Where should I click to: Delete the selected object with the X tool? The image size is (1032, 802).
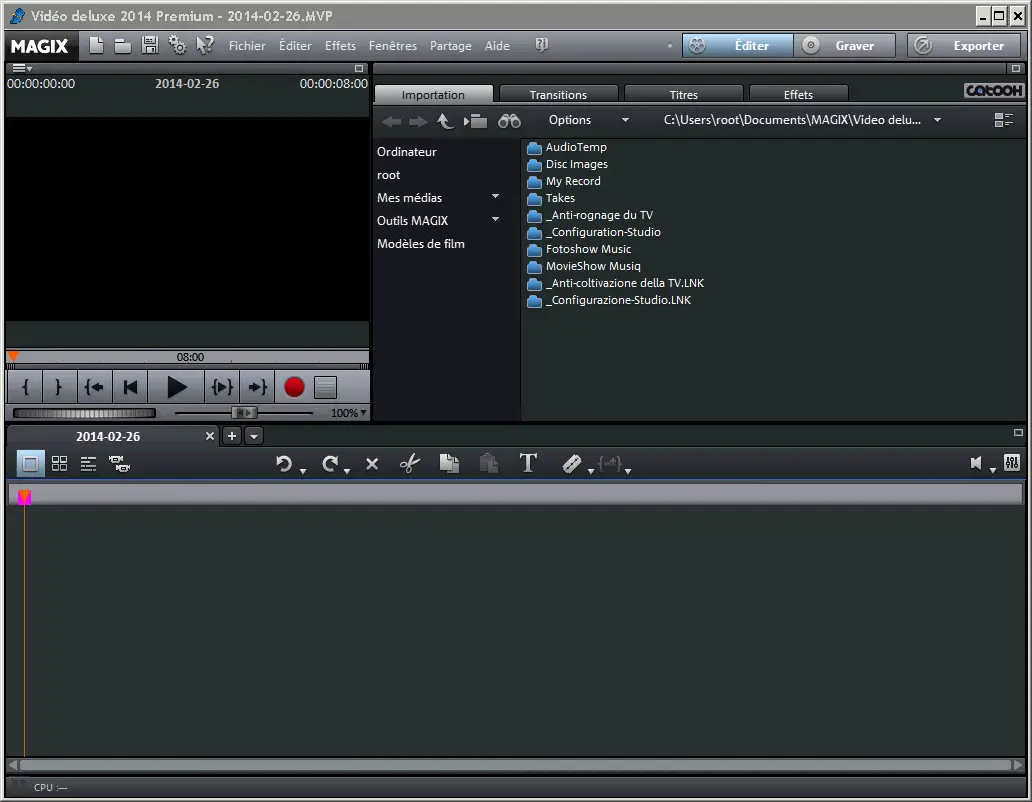click(x=372, y=464)
